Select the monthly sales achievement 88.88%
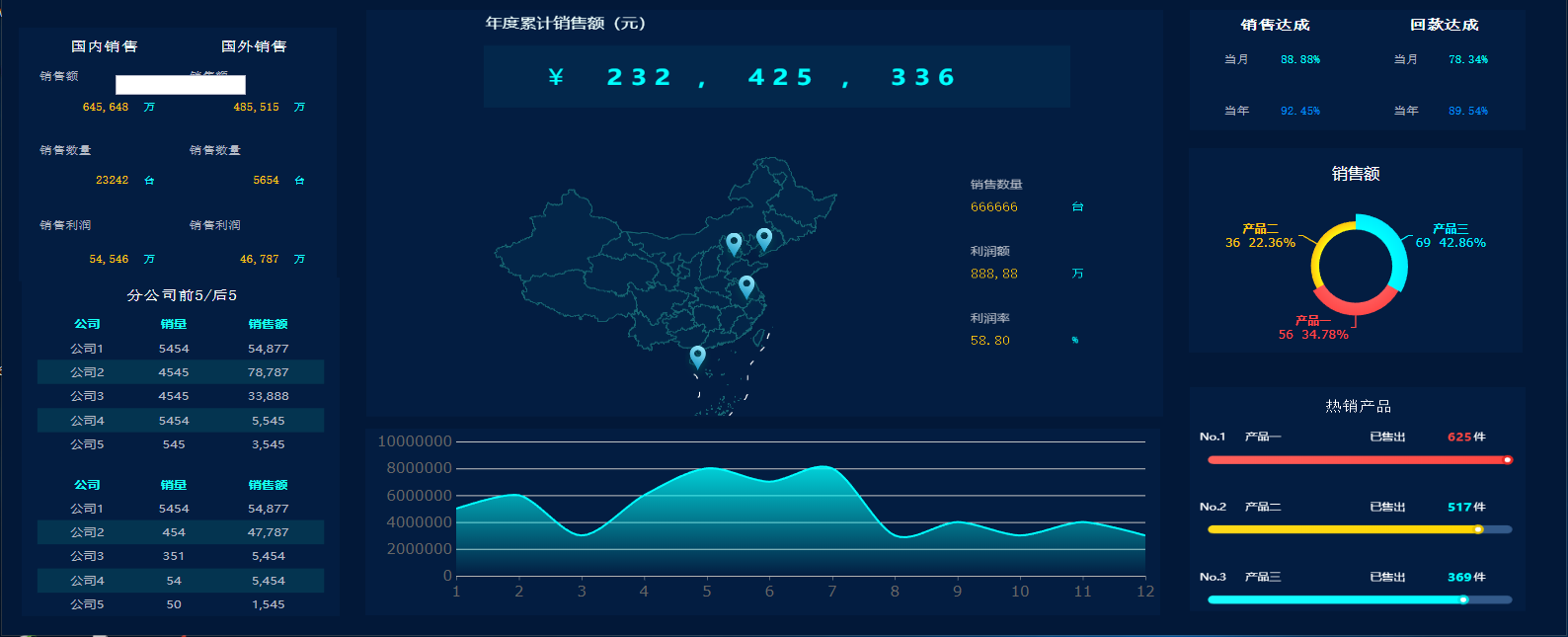1568x637 pixels. click(x=1300, y=59)
